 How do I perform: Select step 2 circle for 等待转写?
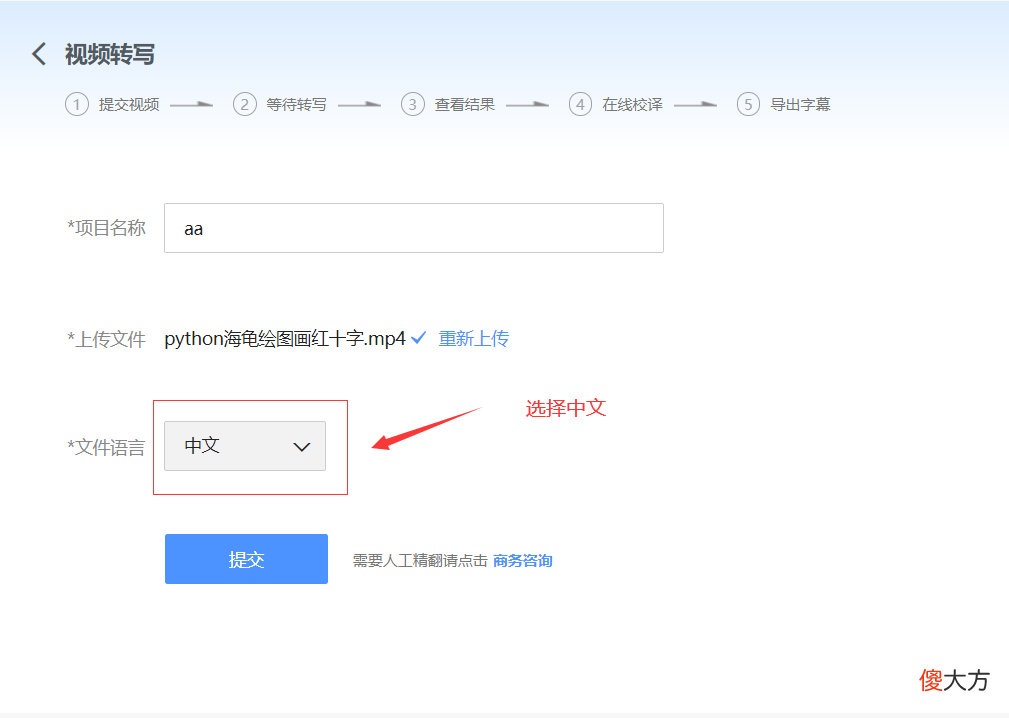[245, 104]
